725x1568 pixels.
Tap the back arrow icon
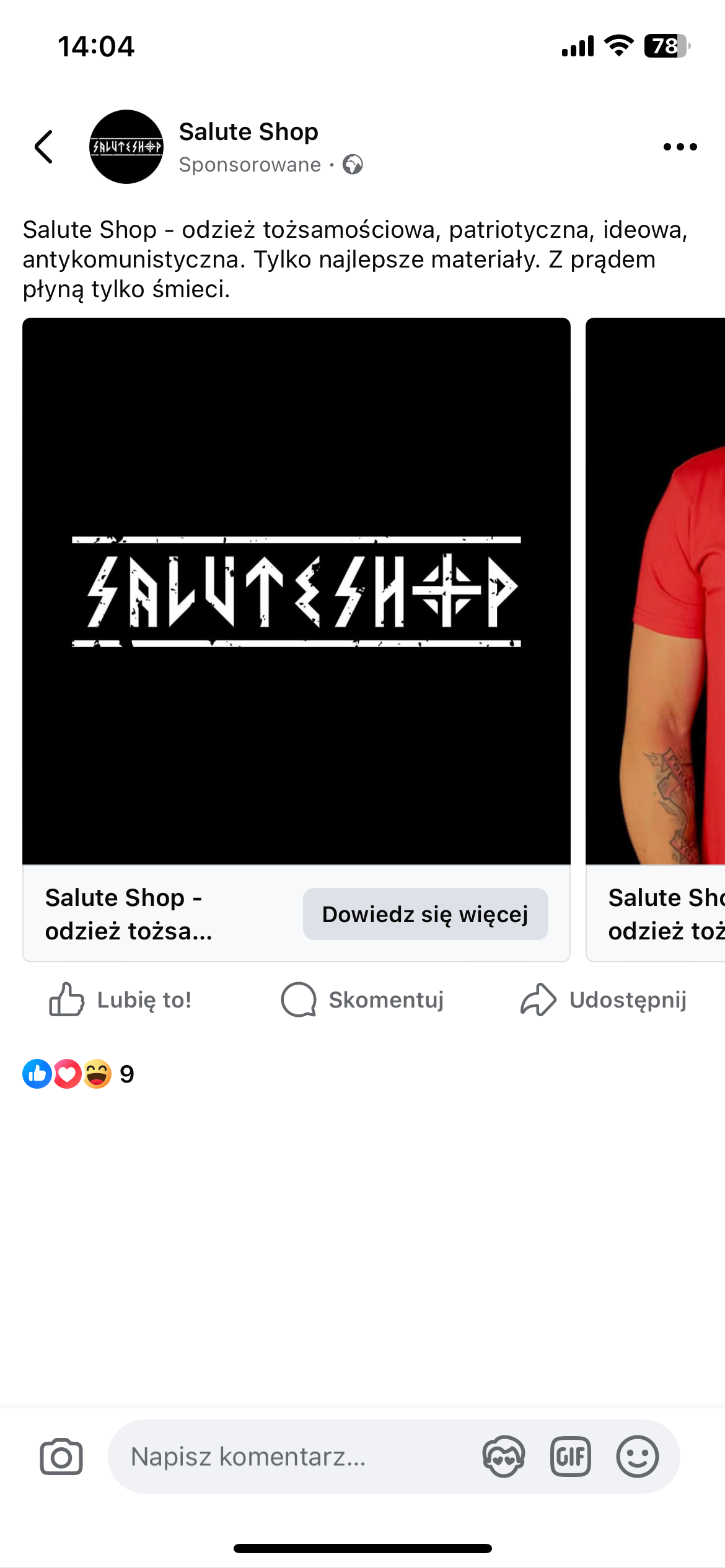tap(44, 147)
